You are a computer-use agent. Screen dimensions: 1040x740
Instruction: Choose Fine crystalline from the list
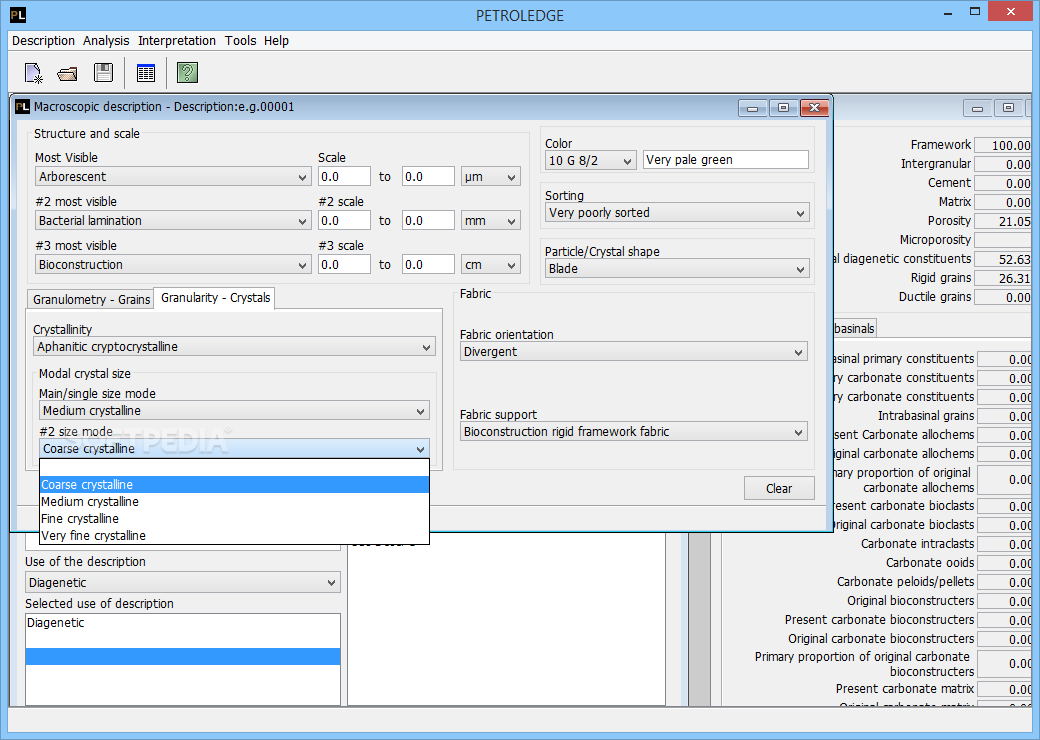tap(234, 519)
